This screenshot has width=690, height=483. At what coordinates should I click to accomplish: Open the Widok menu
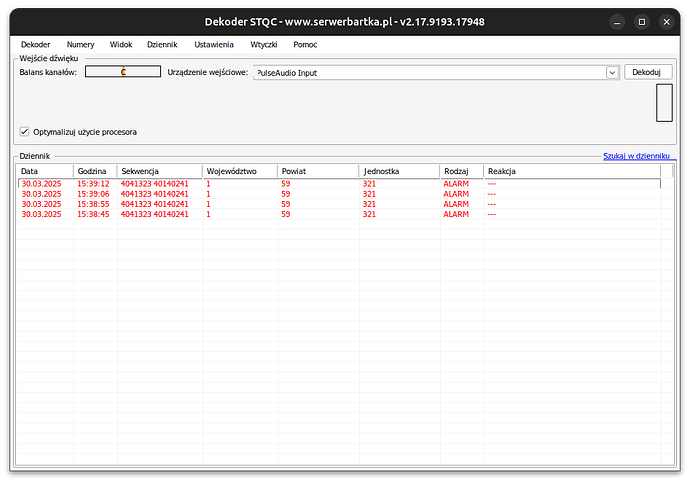120,45
